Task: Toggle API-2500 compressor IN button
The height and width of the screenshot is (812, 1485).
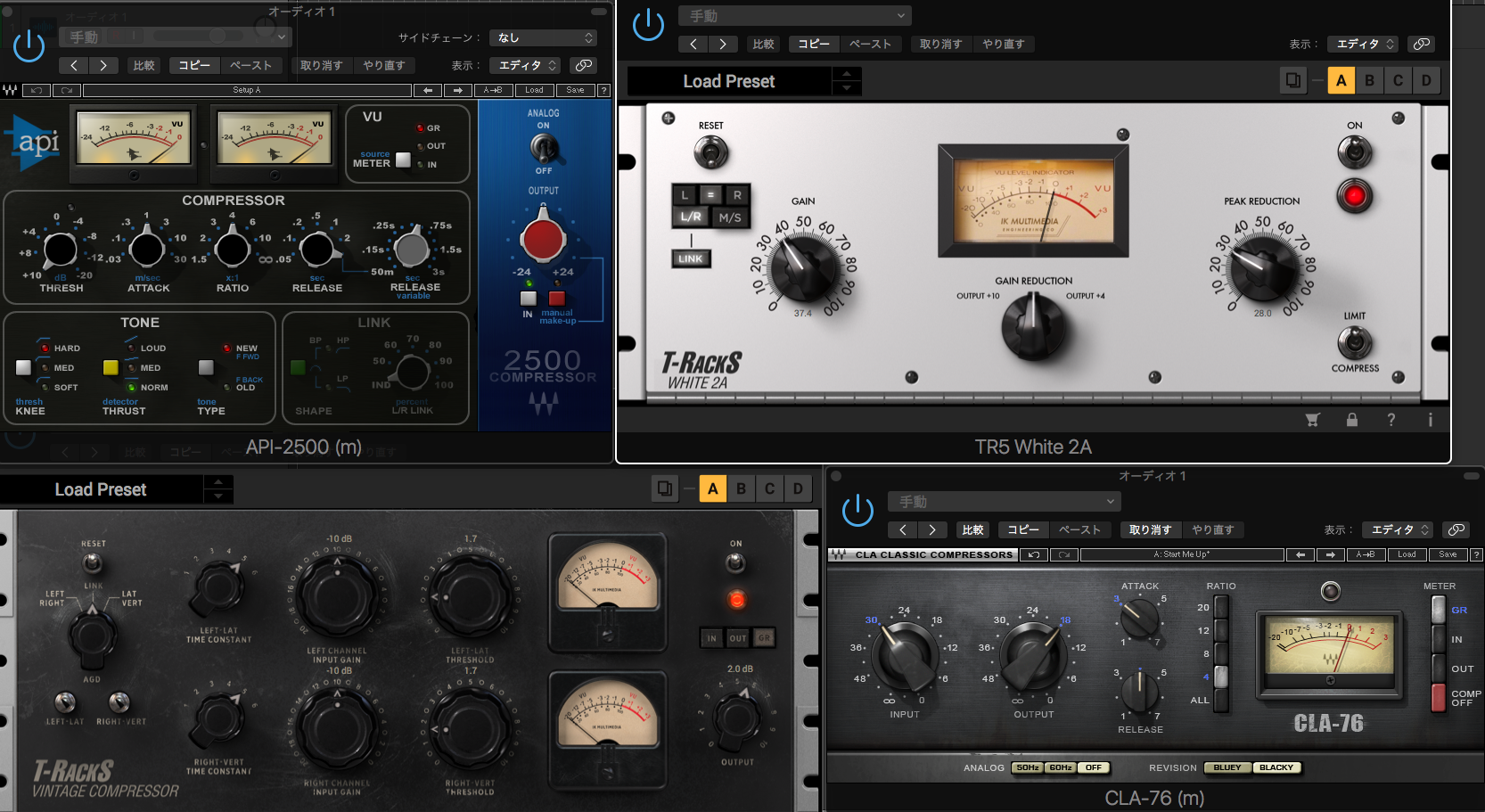Action: [529, 299]
